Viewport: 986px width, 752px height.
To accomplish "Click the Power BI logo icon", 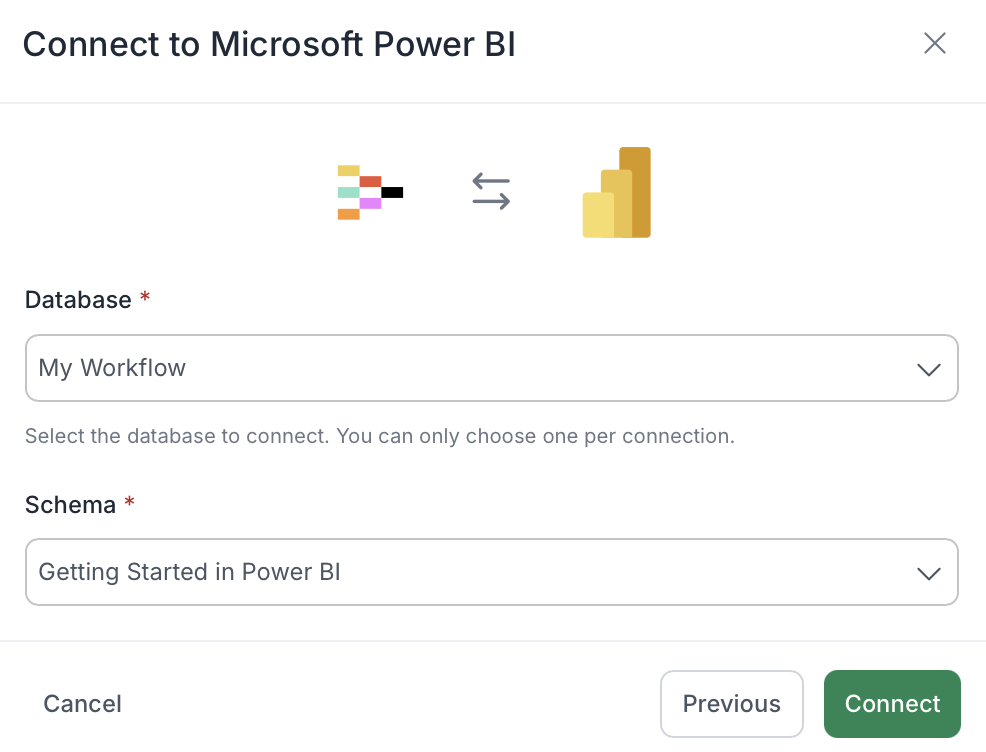I will tap(617, 192).
